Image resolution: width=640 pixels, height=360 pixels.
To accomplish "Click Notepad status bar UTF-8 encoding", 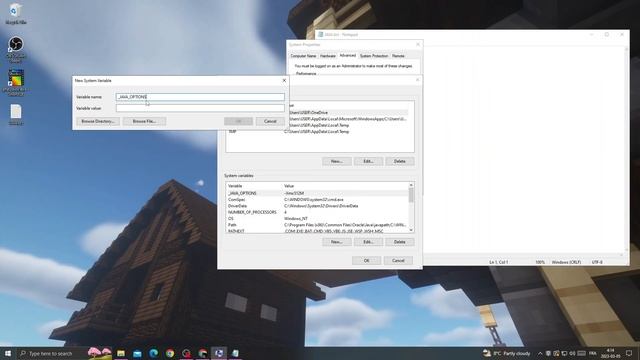I will (x=597, y=262).
